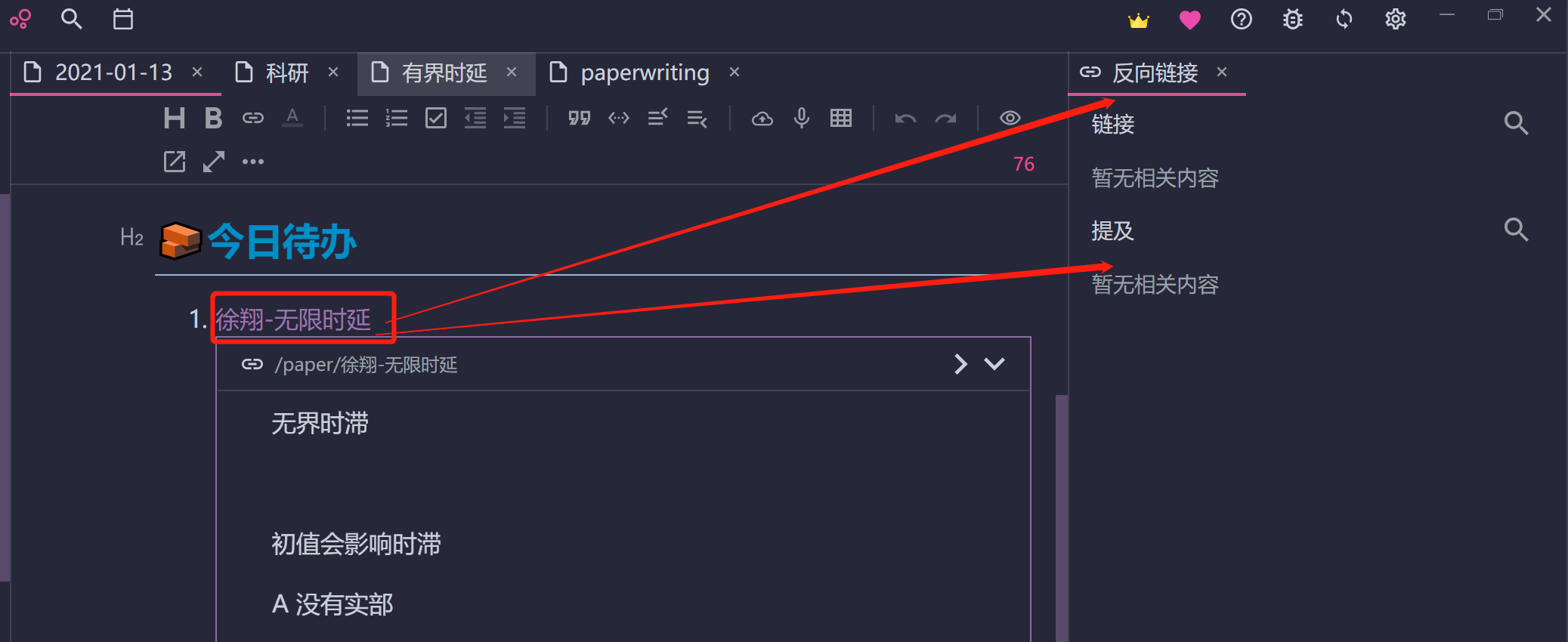Insert a link from the toolbar

253,118
